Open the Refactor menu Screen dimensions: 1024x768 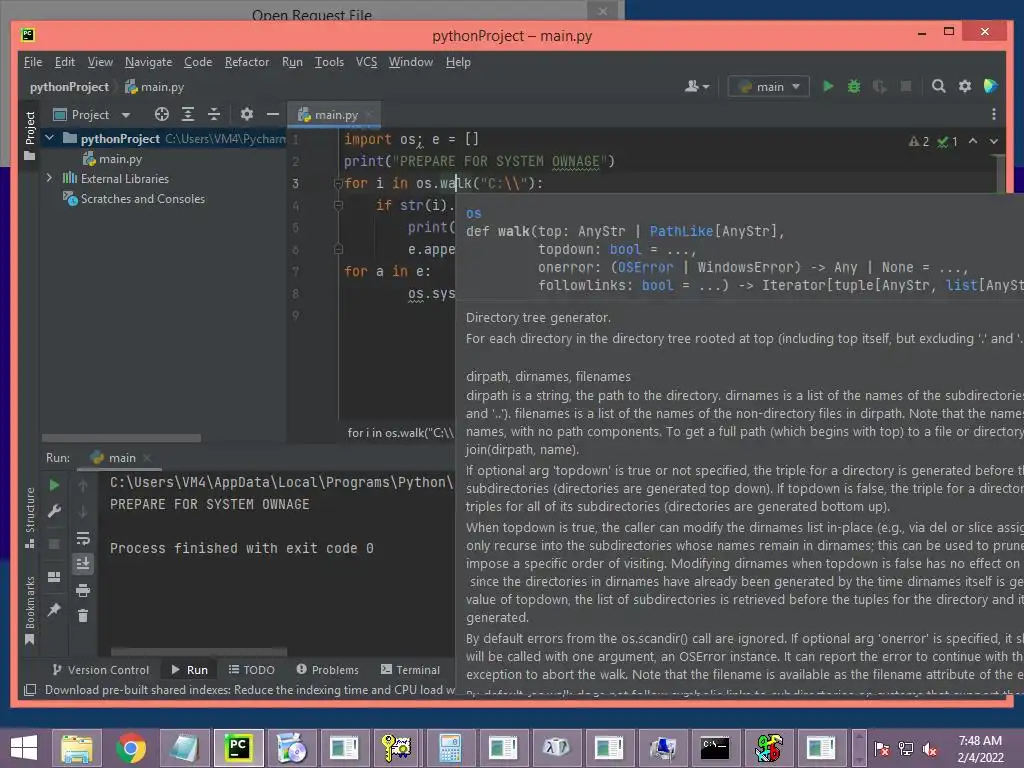pos(247,62)
